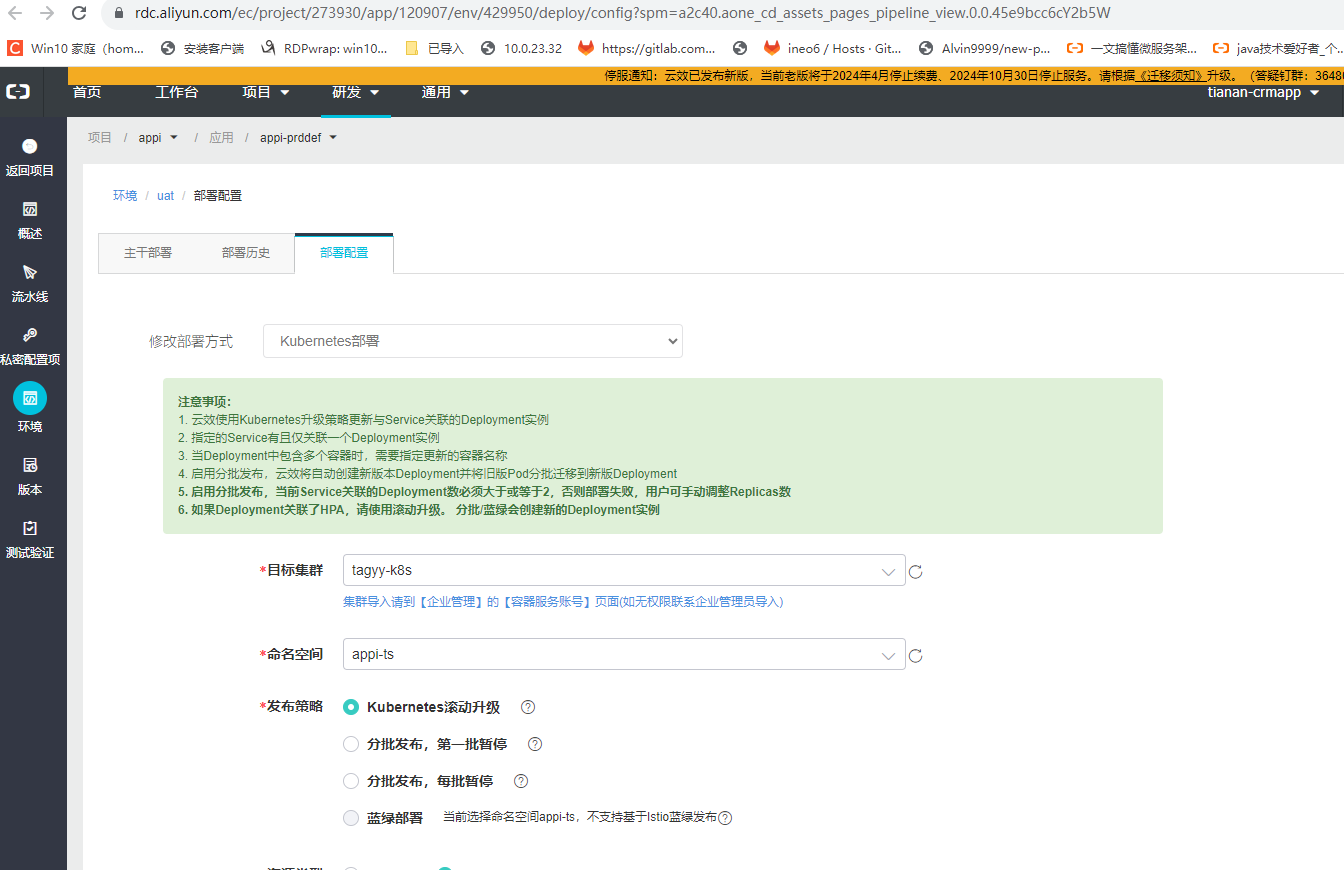Refresh the 目标集群 cluster list
1344x870 pixels.
(x=915, y=572)
